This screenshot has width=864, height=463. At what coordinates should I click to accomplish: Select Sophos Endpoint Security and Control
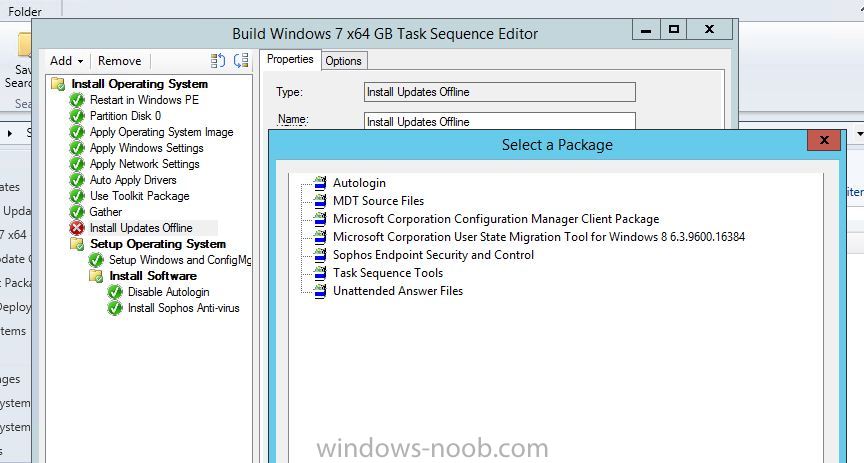434,255
